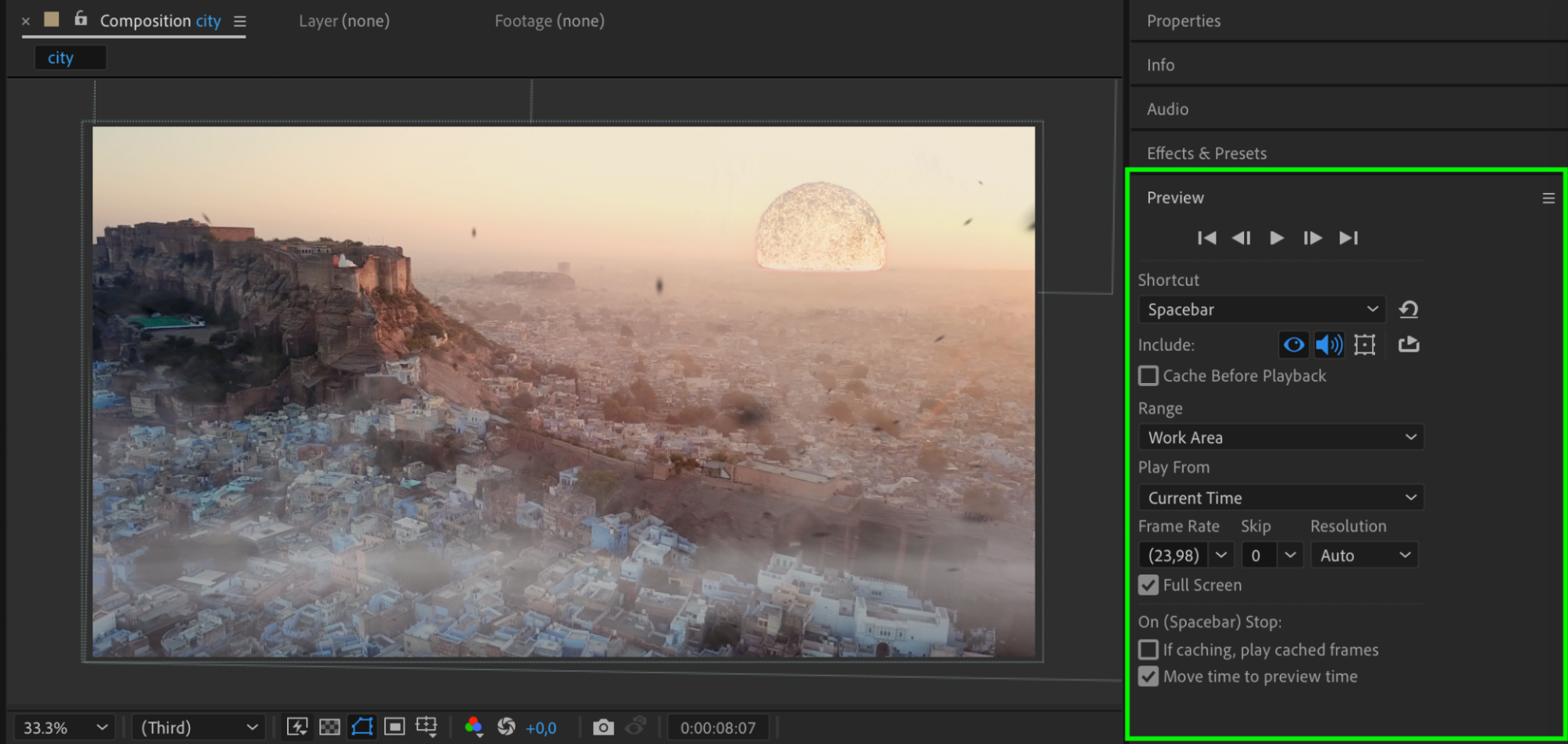Image resolution: width=1568 pixels, height=744 pixels.
Task: Open the 33.3% magnification dropdown
Action: [x=64, y=728]
